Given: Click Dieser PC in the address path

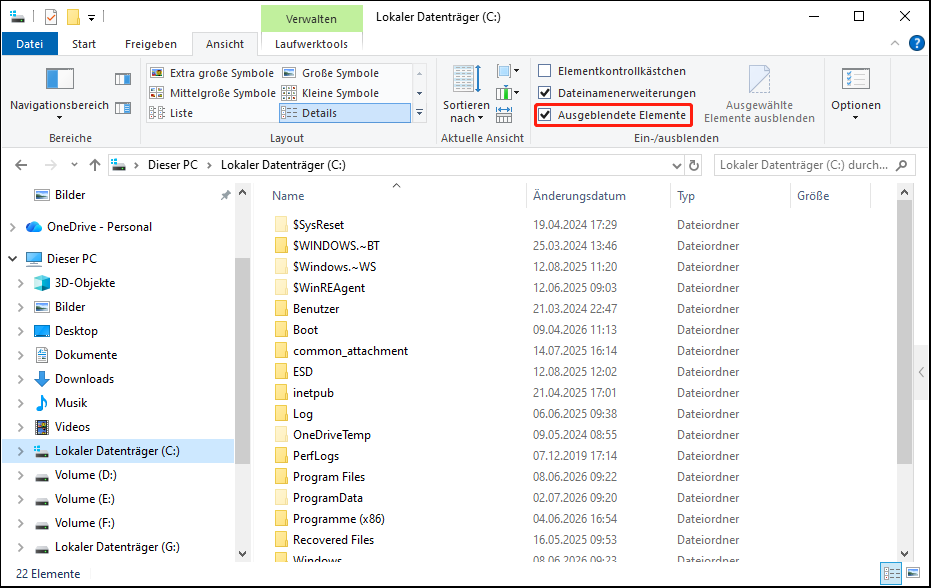Looking at the screenshot, I should pos(173,165).
